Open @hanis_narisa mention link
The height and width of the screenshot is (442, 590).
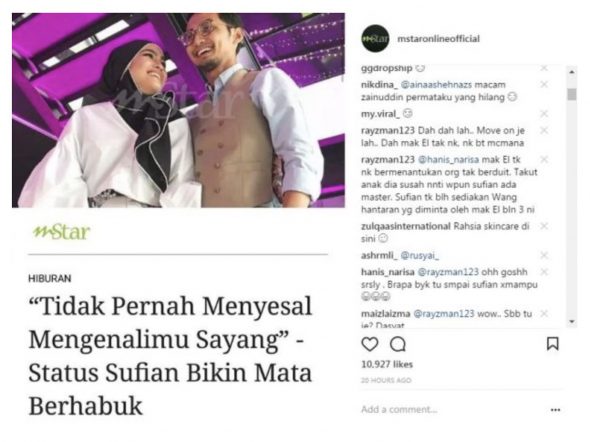point(449,159)
